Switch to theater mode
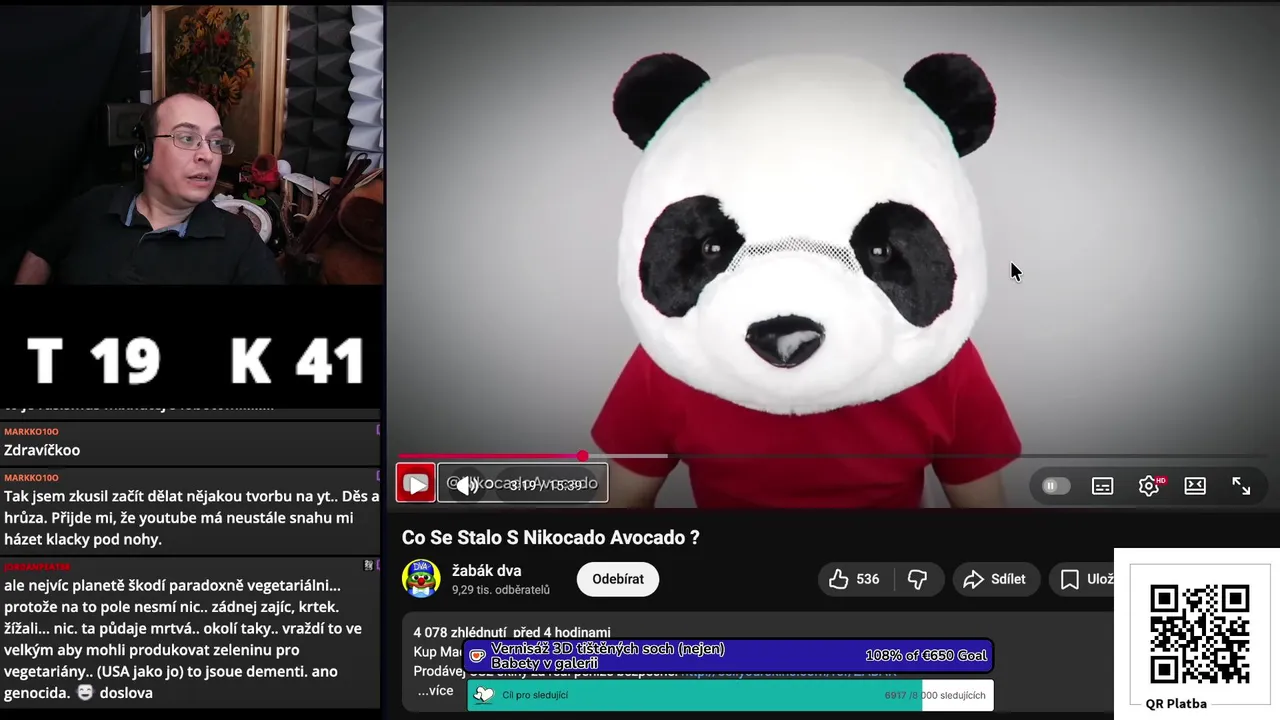Screen dimensions: 1280x720 (1195, 486)
